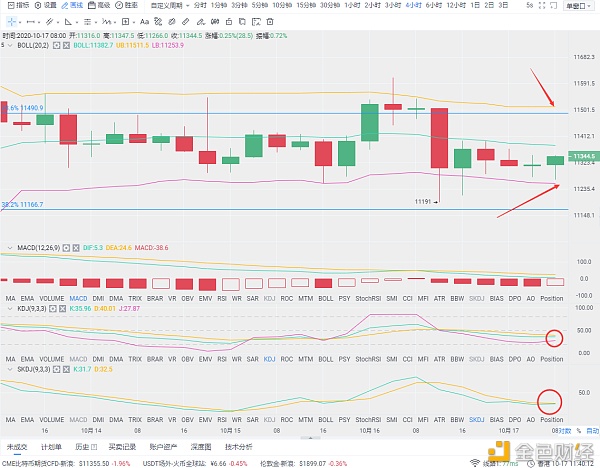The image size is (600, 468).
Task: Close the MACD indicator with X
Action: pyautogui.click(x=76, y=248)
